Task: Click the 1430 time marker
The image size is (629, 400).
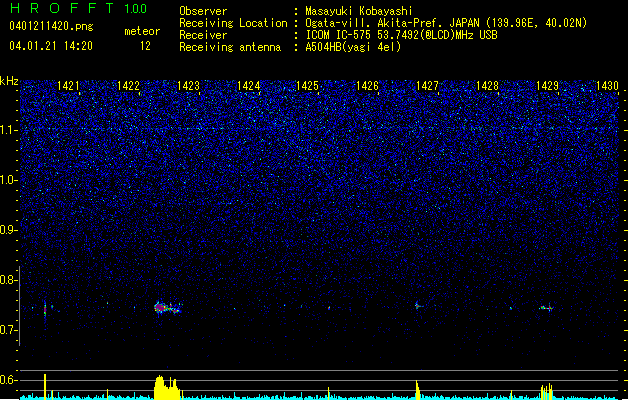Action: (607, 86)
